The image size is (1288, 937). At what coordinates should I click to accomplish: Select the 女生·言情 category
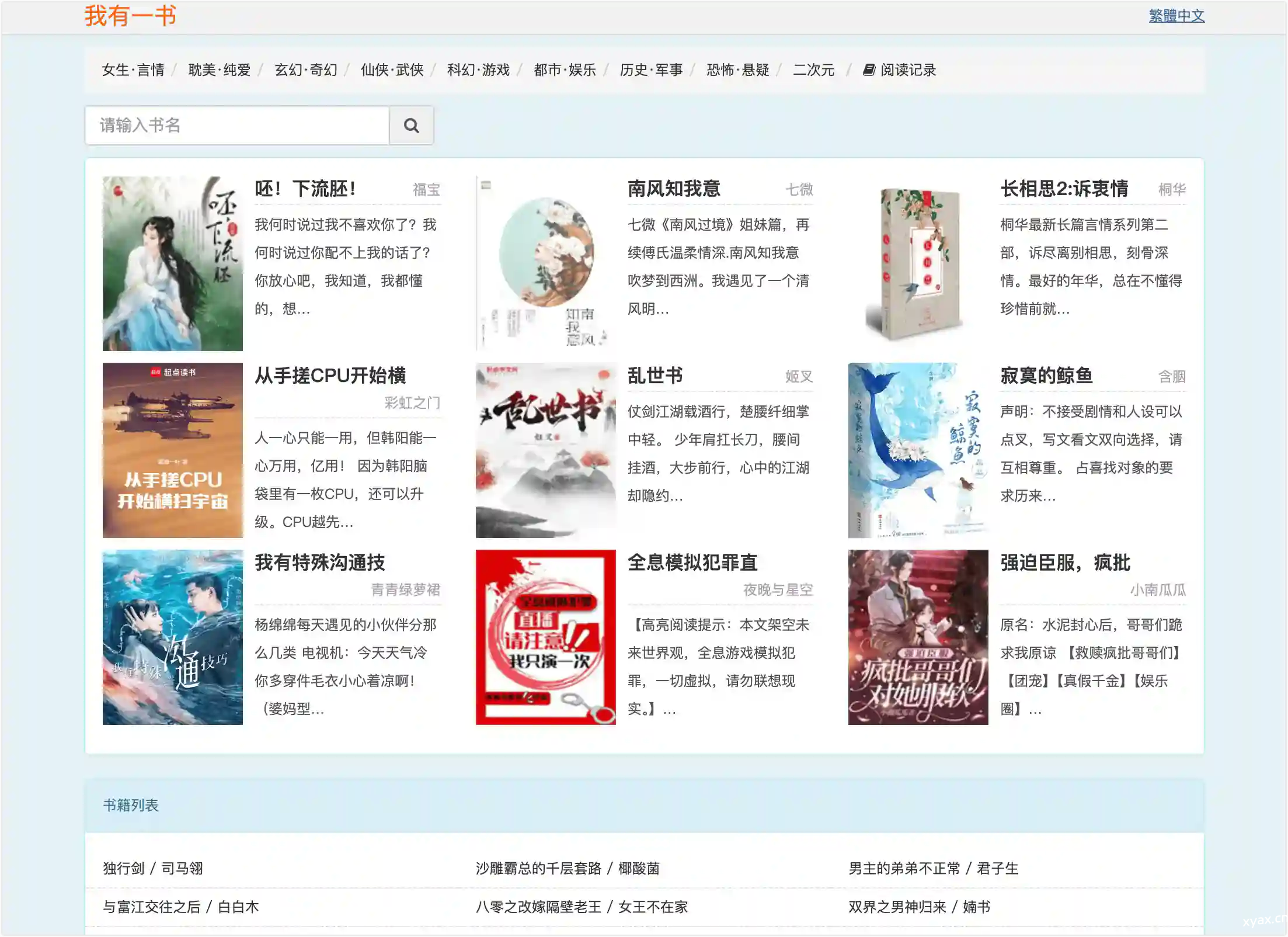[x=133, y=70]
